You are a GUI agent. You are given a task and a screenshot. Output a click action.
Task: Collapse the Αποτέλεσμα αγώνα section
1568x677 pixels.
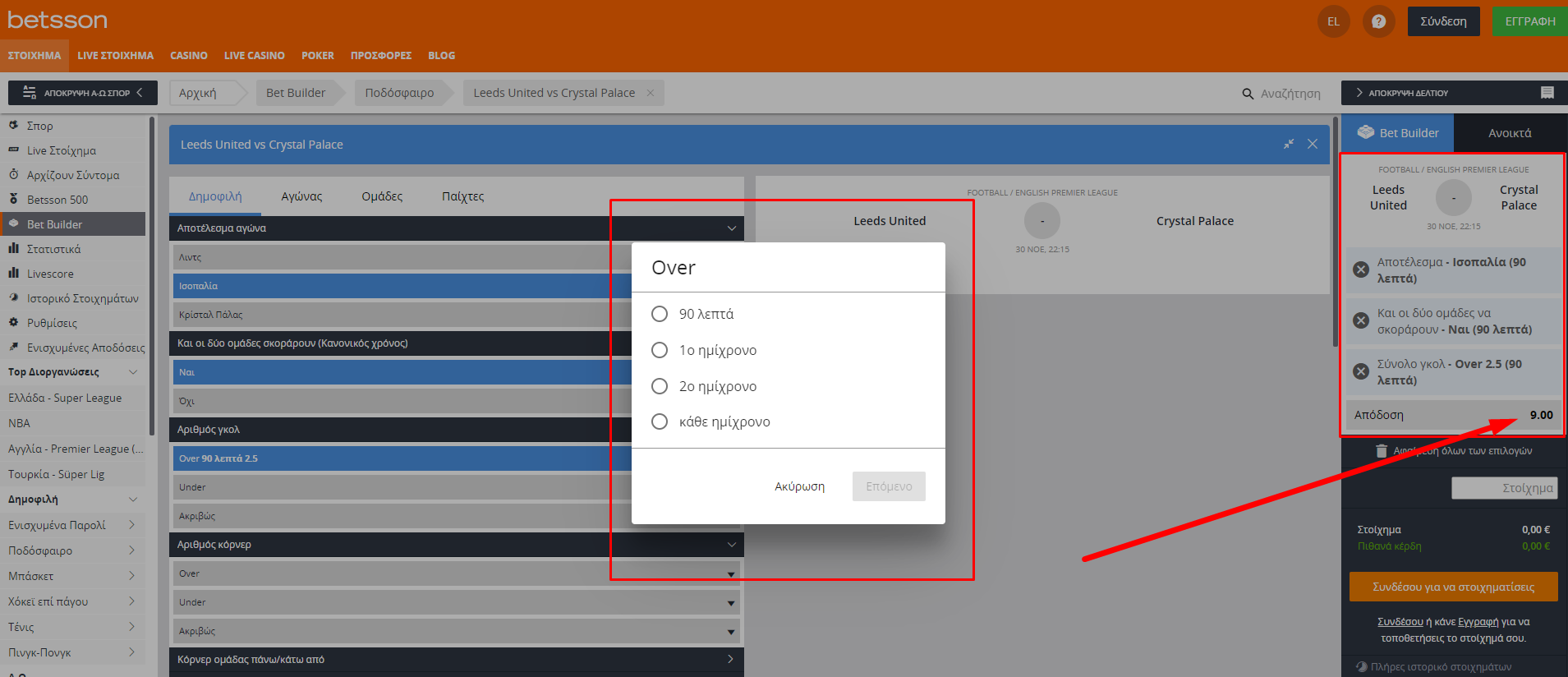coord(732,228)
